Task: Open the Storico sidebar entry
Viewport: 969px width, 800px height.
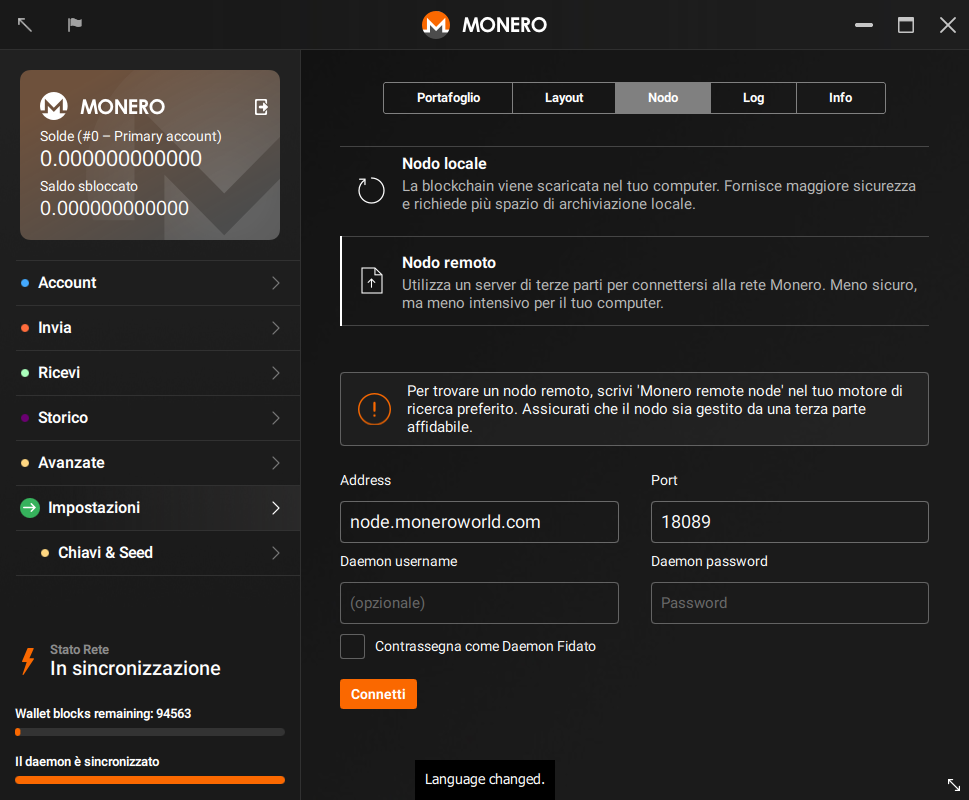Action: pyautogui.click(x=158, y=418)
